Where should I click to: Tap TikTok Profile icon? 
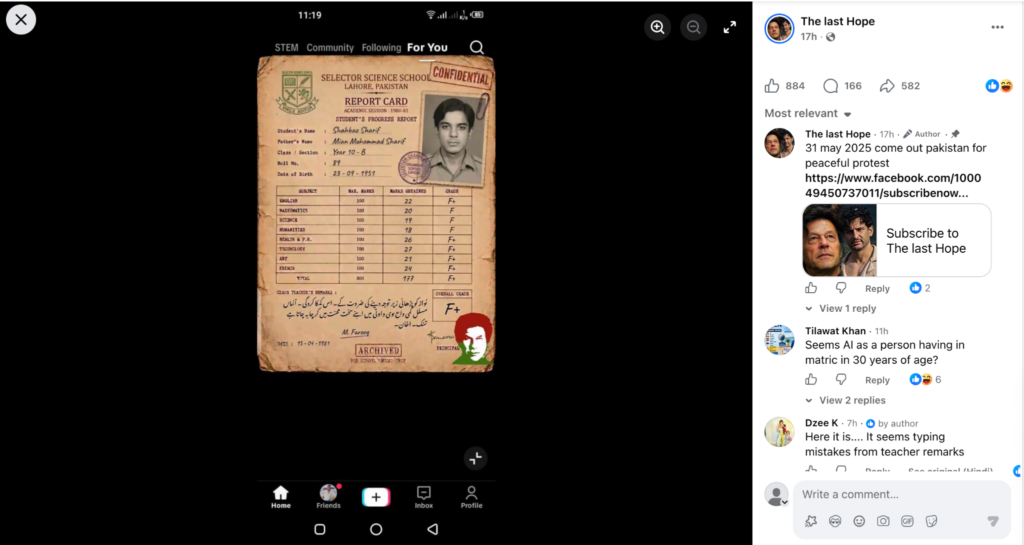click(472, 497)
